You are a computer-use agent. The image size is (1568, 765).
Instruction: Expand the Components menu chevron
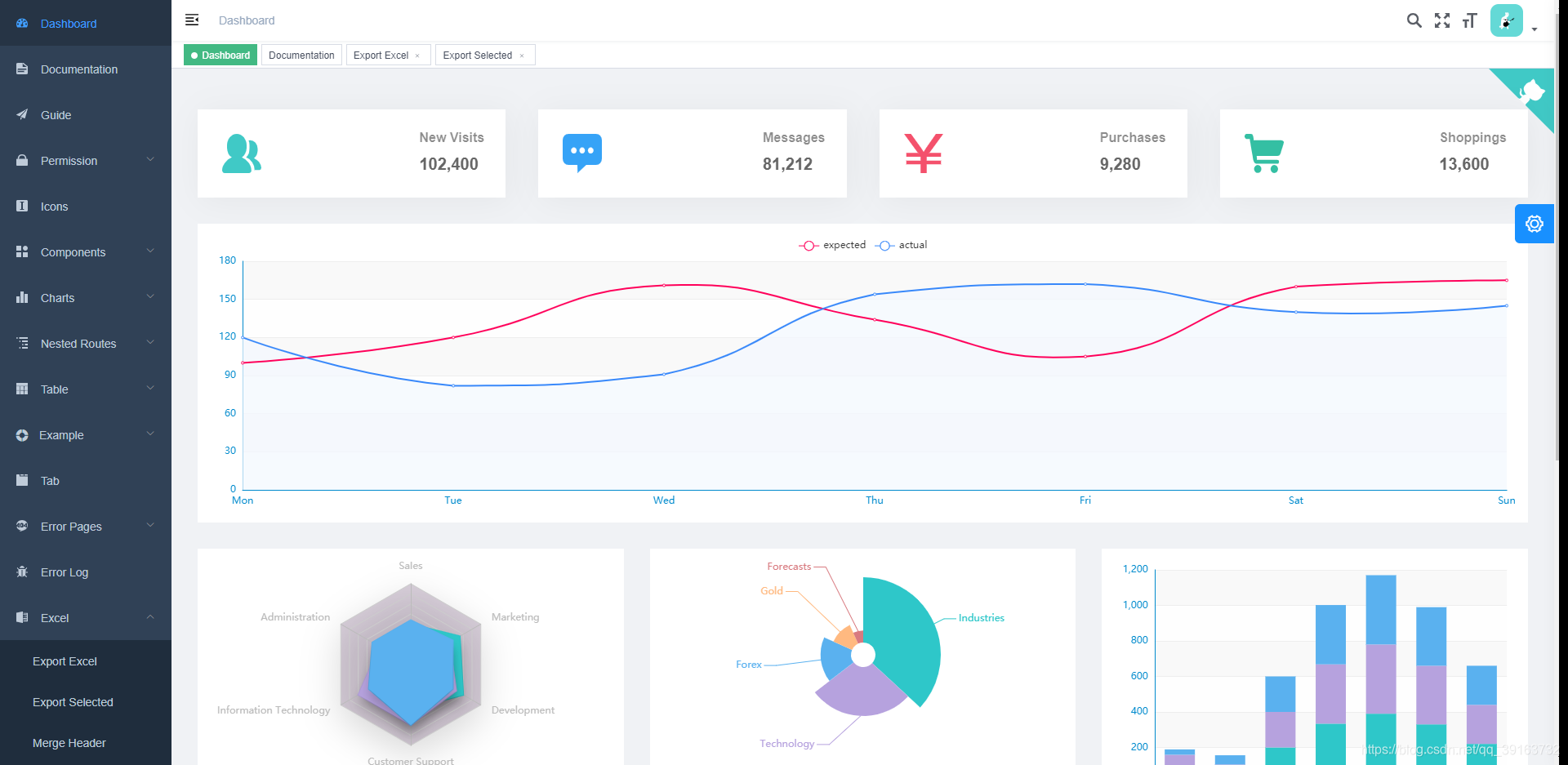(150, 251)
